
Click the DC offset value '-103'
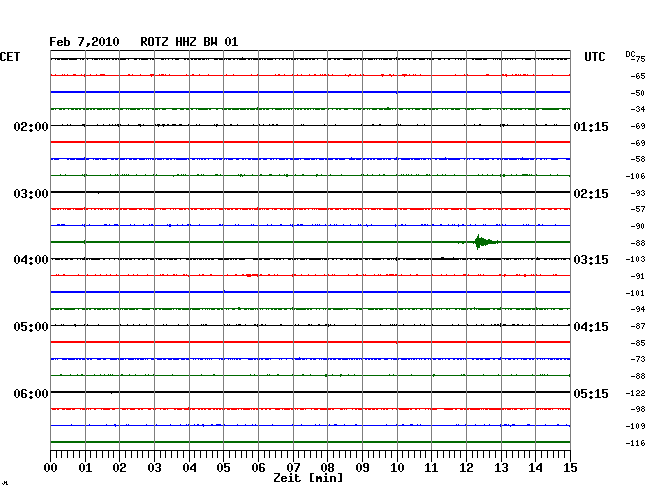635,259
